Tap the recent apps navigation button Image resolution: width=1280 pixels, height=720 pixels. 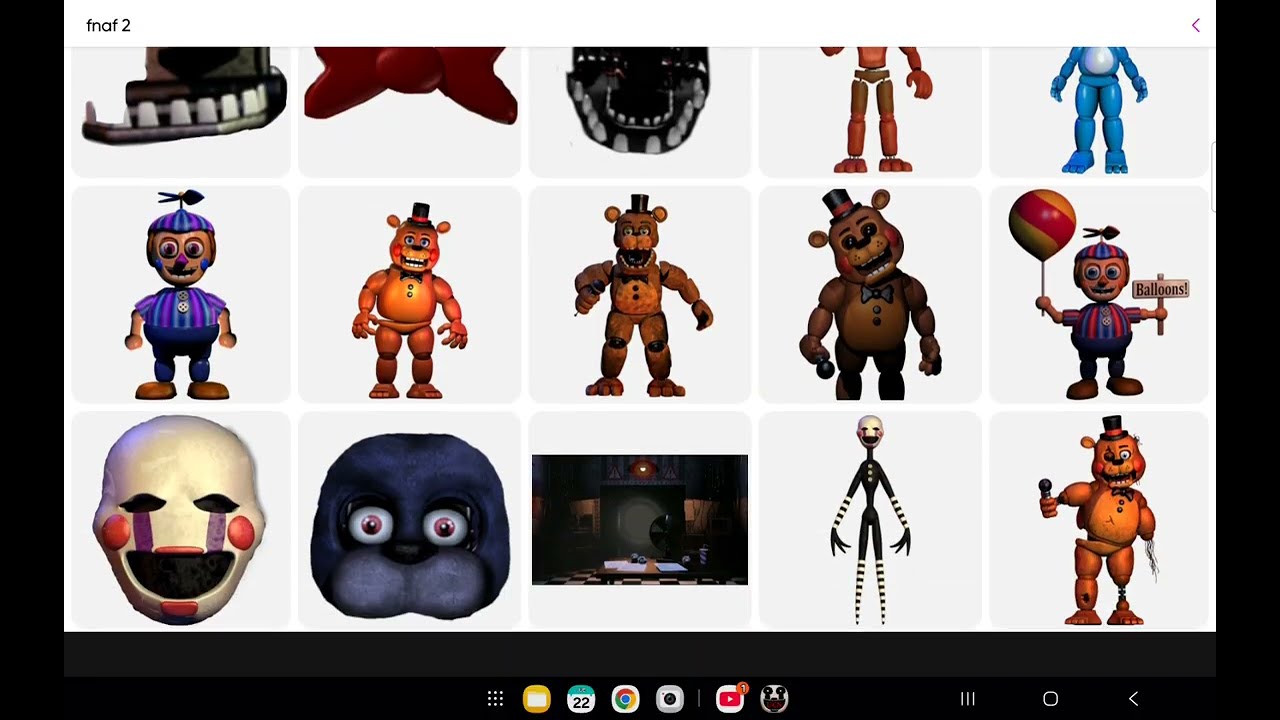tap(967, 699)
